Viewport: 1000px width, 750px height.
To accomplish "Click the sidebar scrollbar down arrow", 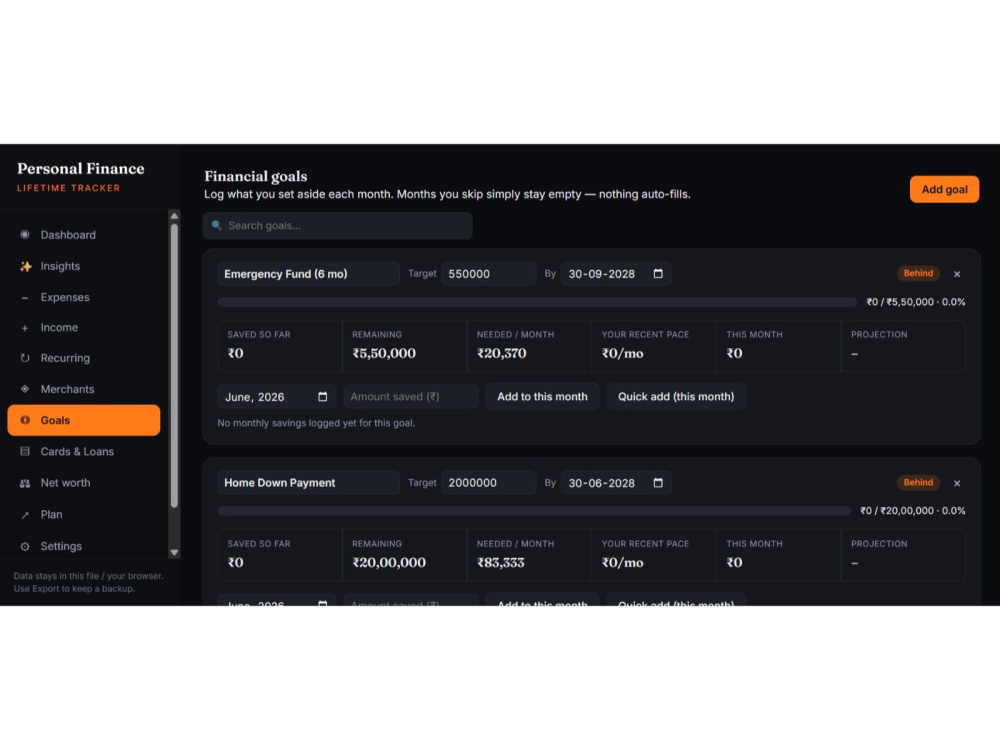I will [x=174, y=552].
